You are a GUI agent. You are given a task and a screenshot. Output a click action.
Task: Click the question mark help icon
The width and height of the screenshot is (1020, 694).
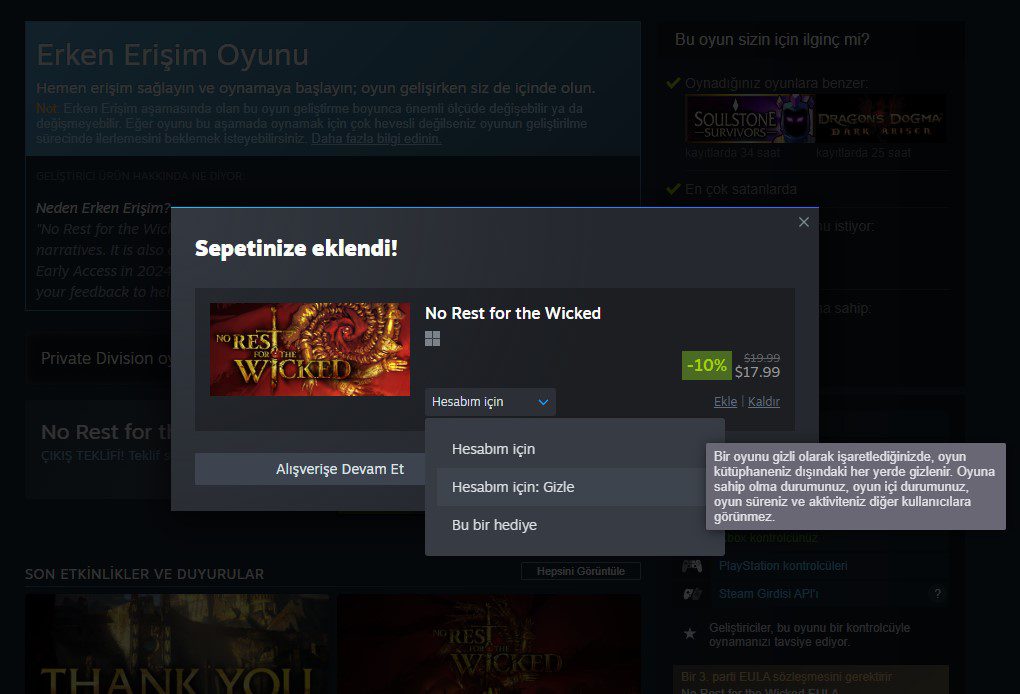tap(937, 594)
